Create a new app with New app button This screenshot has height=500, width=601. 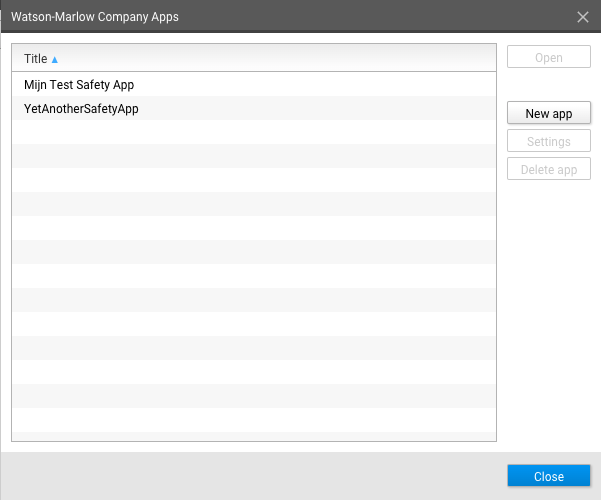[548, 113]
